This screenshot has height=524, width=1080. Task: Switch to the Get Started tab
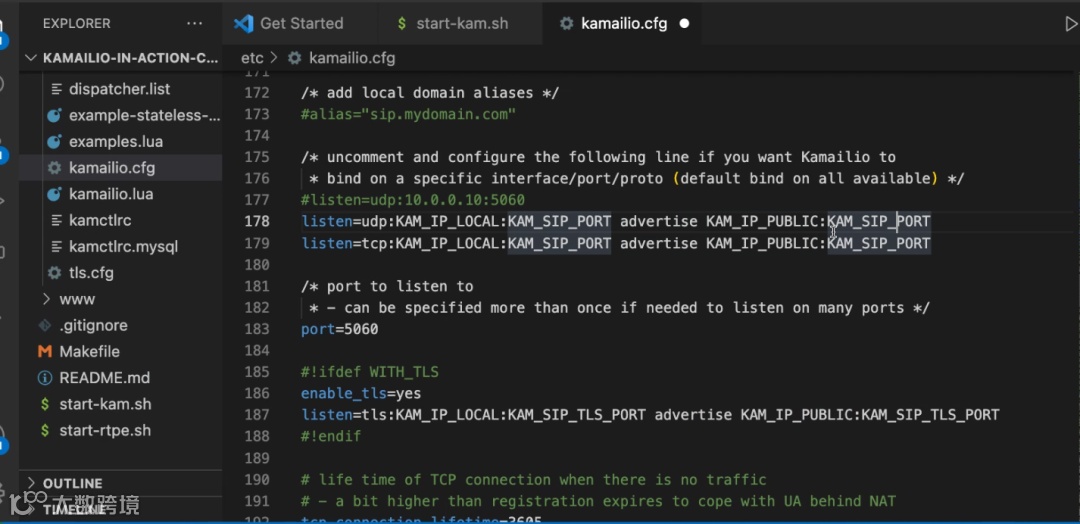[x=301, y=23]
